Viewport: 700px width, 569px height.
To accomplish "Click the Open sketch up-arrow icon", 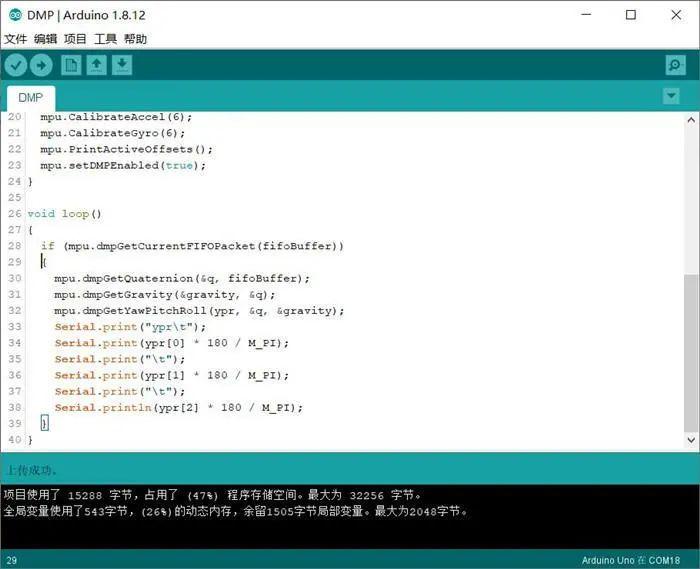I will coord(96,65).
